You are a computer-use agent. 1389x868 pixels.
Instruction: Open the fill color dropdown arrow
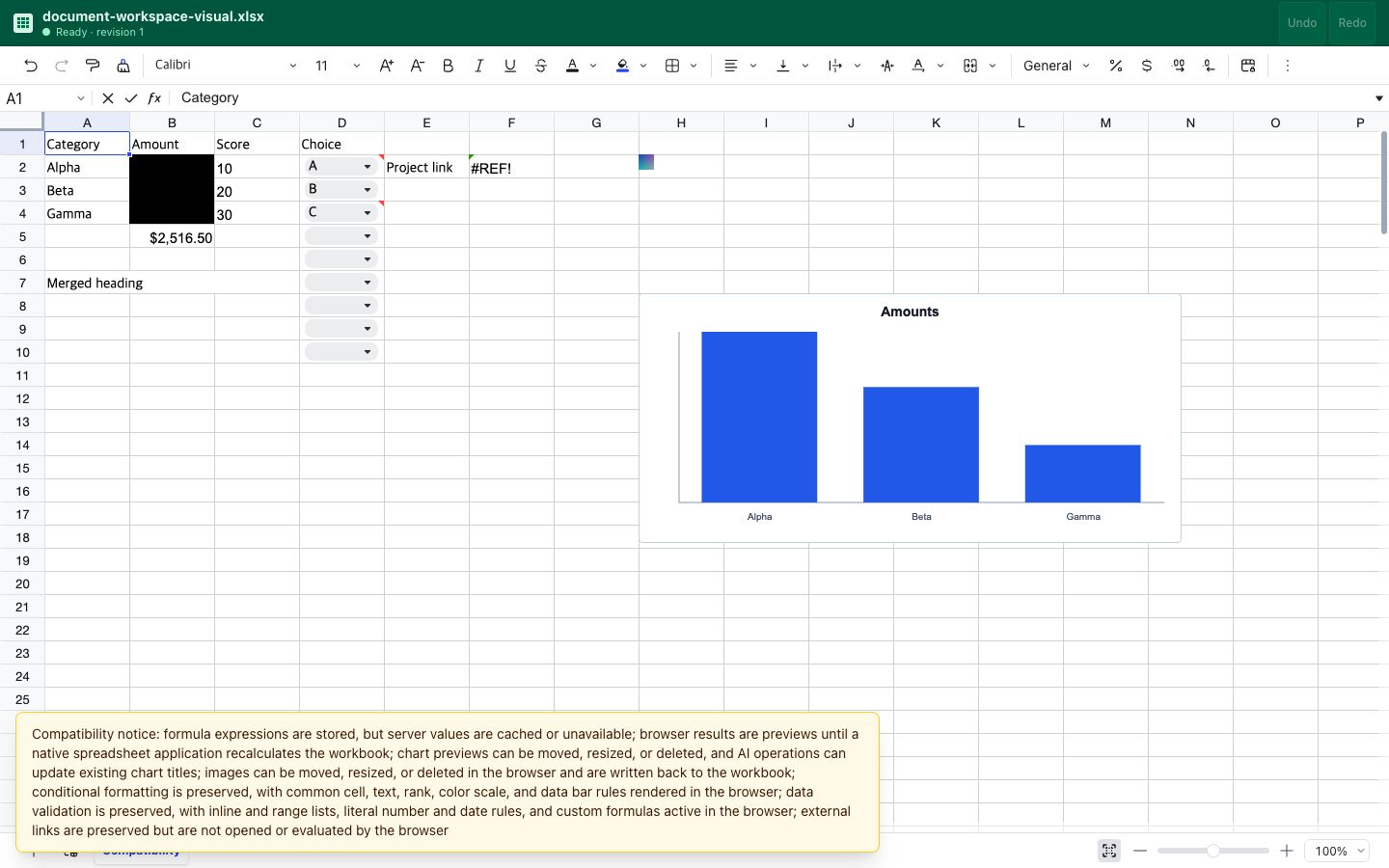coord(643,66)
